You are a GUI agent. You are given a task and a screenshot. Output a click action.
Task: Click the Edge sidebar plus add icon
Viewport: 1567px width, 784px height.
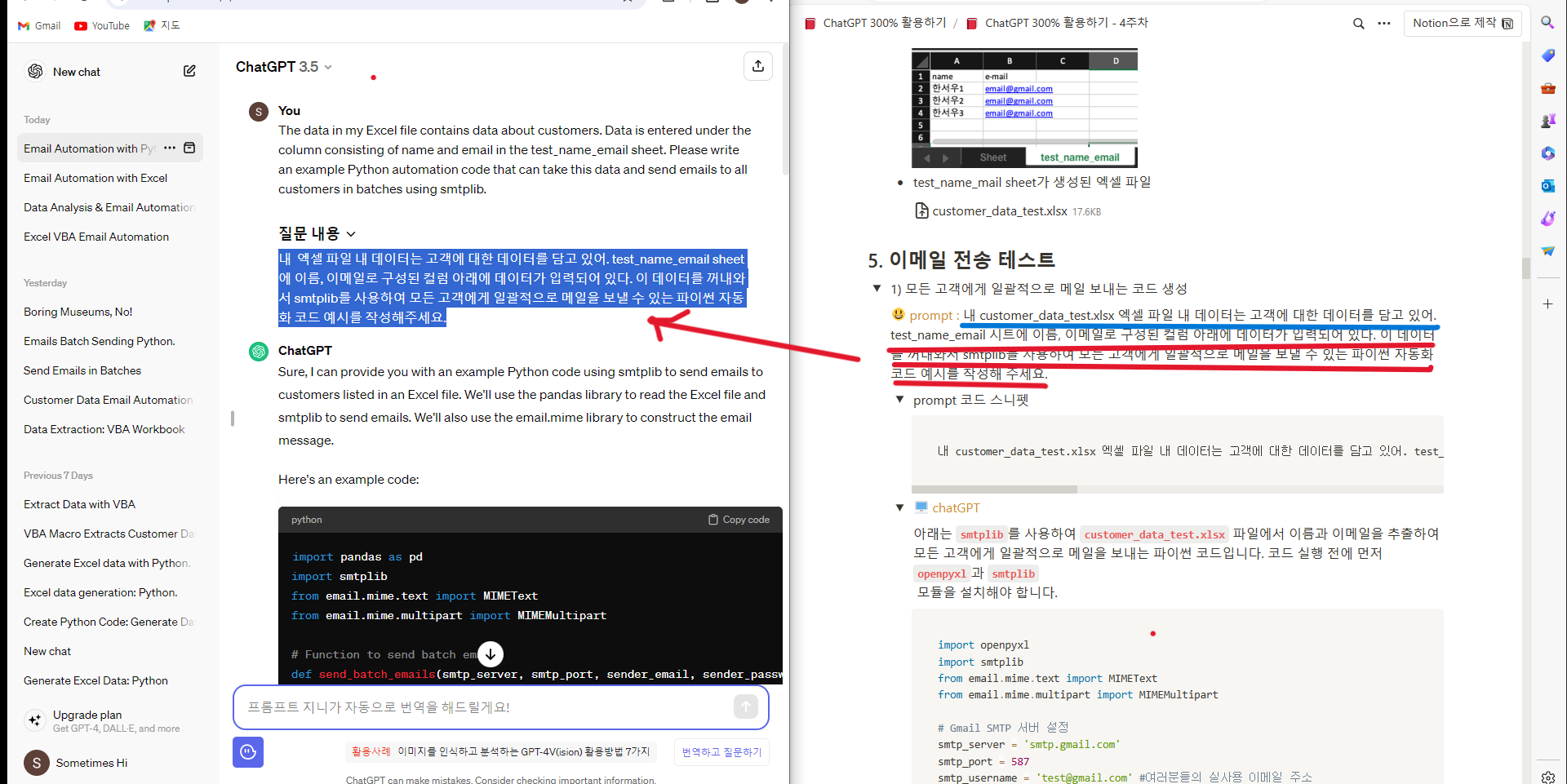click(1547, 303)
